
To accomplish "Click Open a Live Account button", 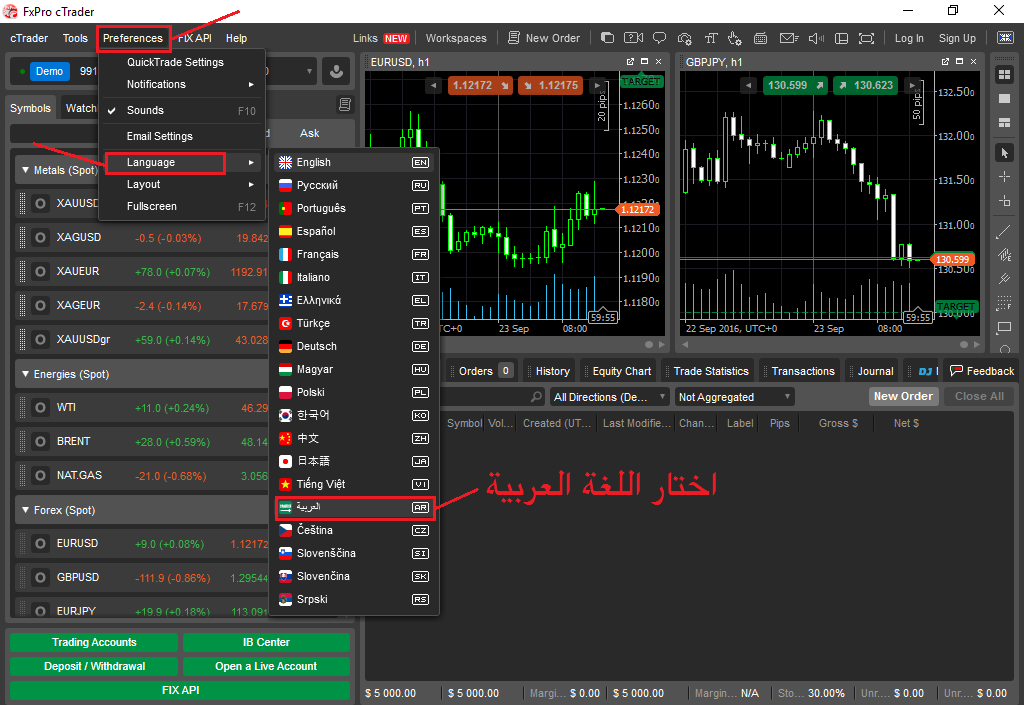I will click(x=266, y=666).
